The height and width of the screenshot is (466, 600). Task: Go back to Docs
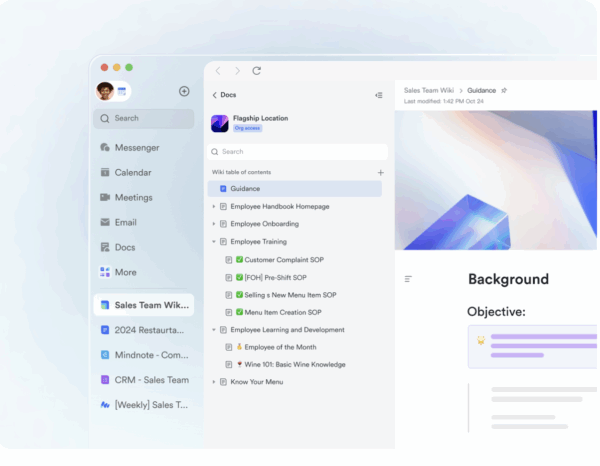[224, 95]
